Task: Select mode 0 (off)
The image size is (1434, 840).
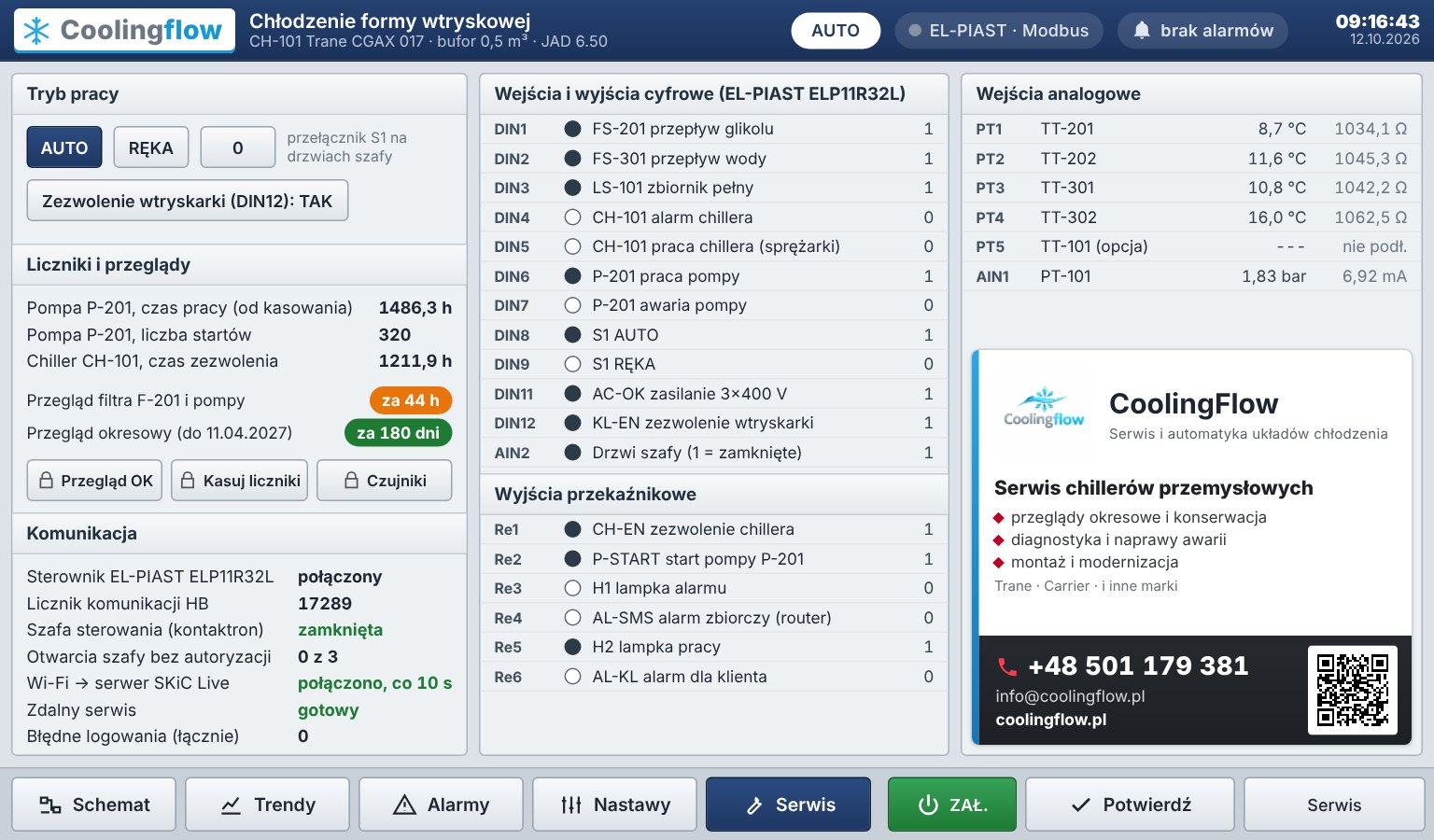Action: pos(238,147)
